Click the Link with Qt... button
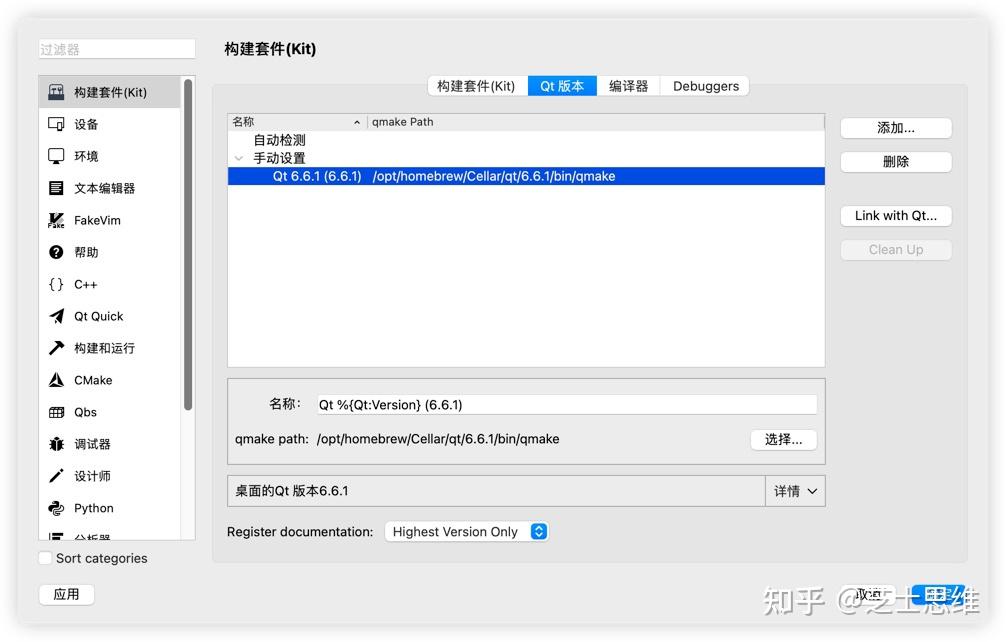 click(896, 216)
